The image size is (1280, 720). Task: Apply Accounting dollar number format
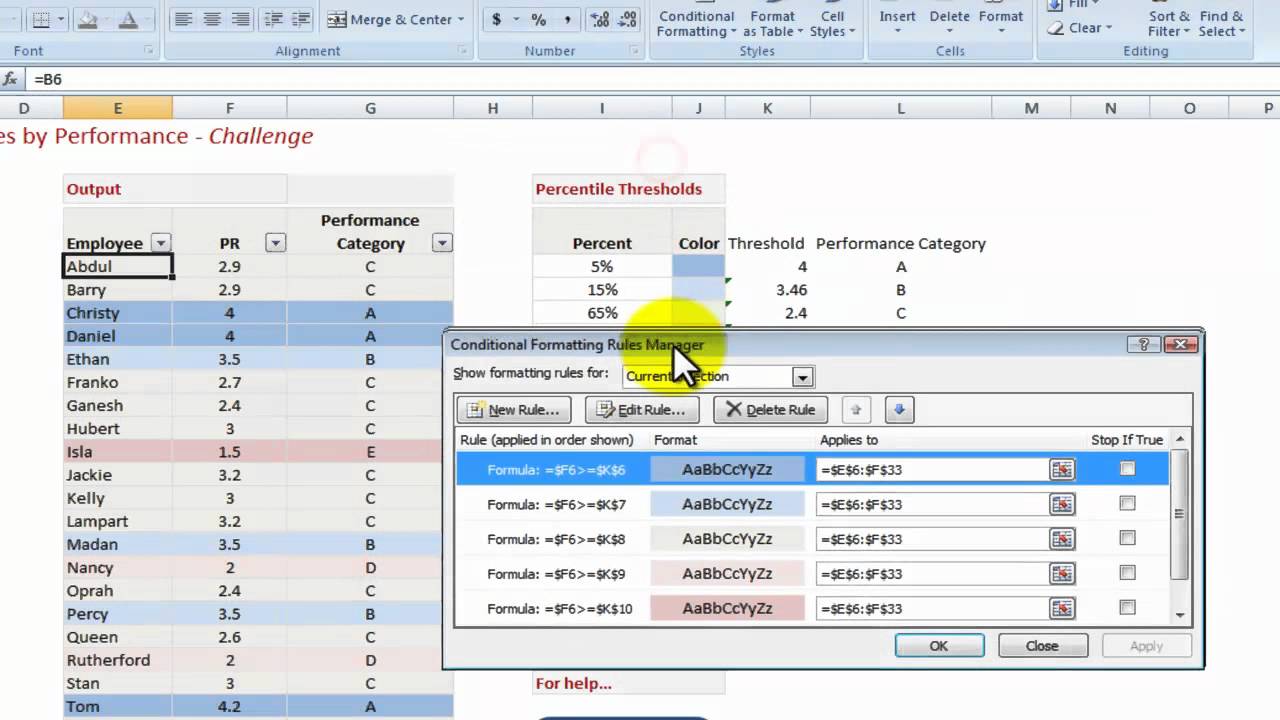point(497,19)
